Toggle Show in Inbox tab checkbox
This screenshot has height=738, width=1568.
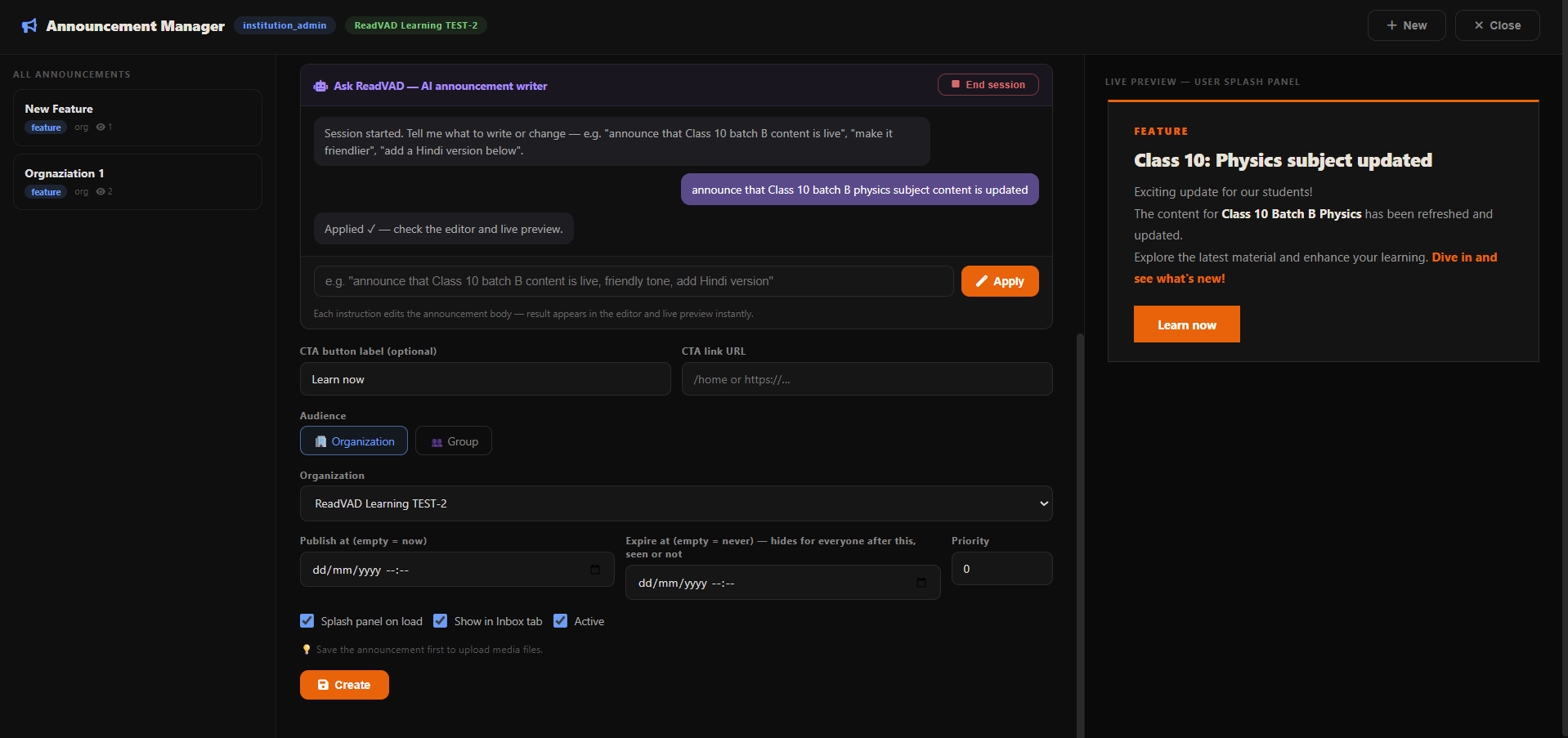(x=440, y=620)
